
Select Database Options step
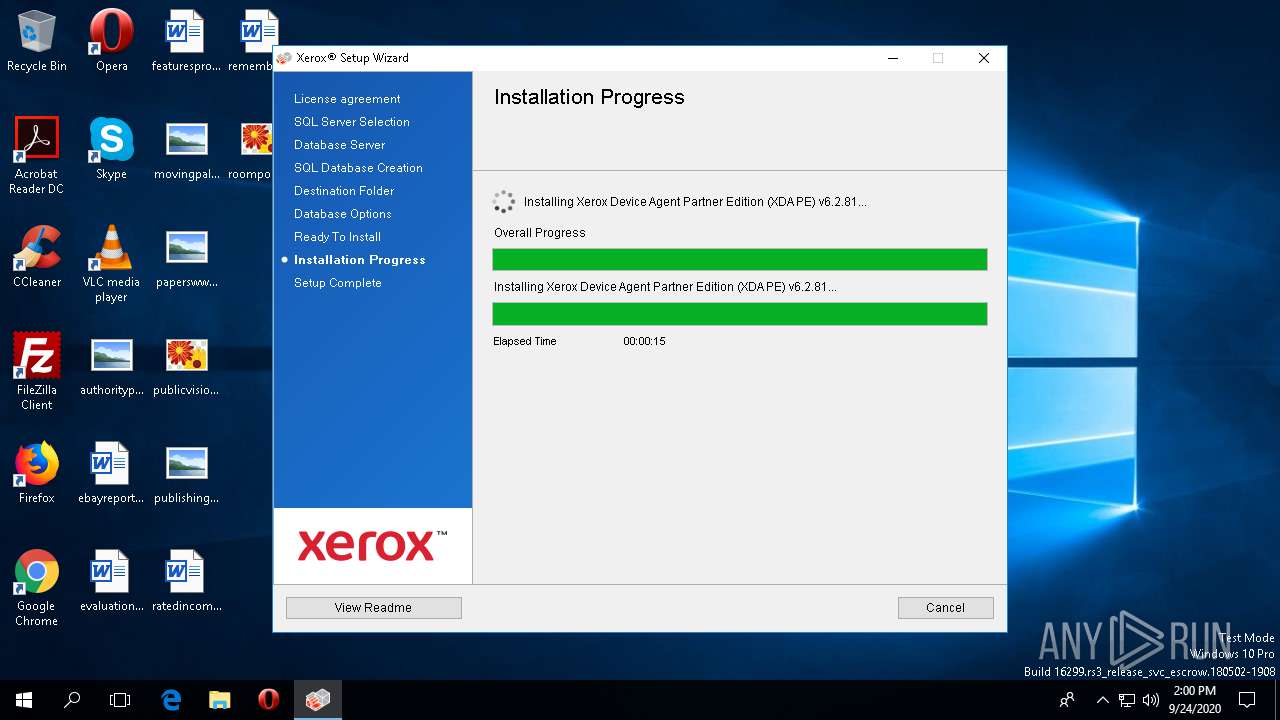point(343,214)
